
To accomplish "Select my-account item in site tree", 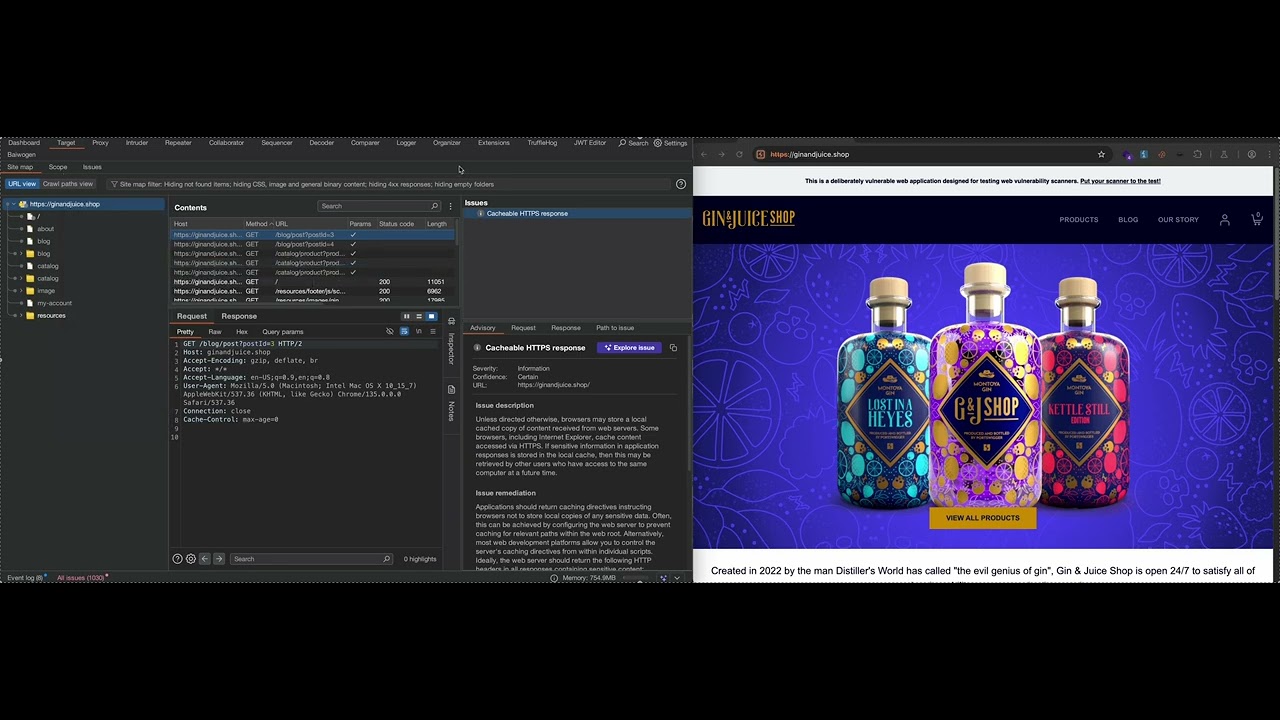I will [54, 303].
